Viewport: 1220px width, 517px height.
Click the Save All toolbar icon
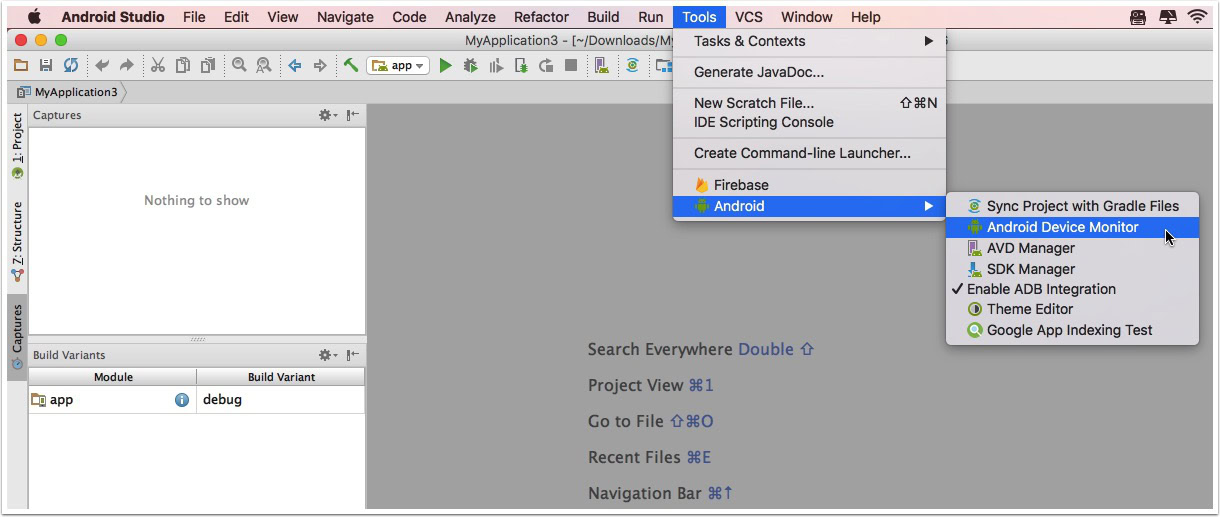point(46,65)
